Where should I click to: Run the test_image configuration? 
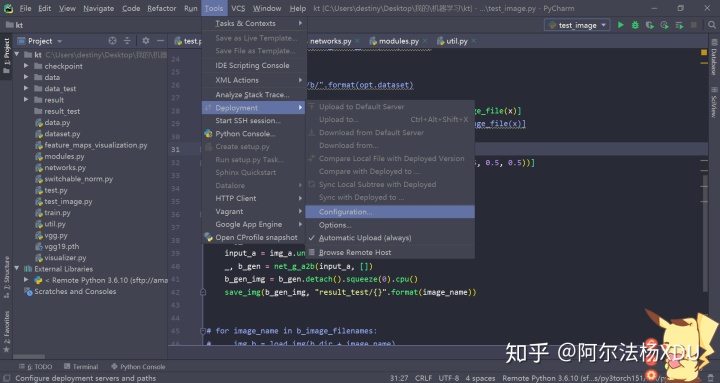620,25
